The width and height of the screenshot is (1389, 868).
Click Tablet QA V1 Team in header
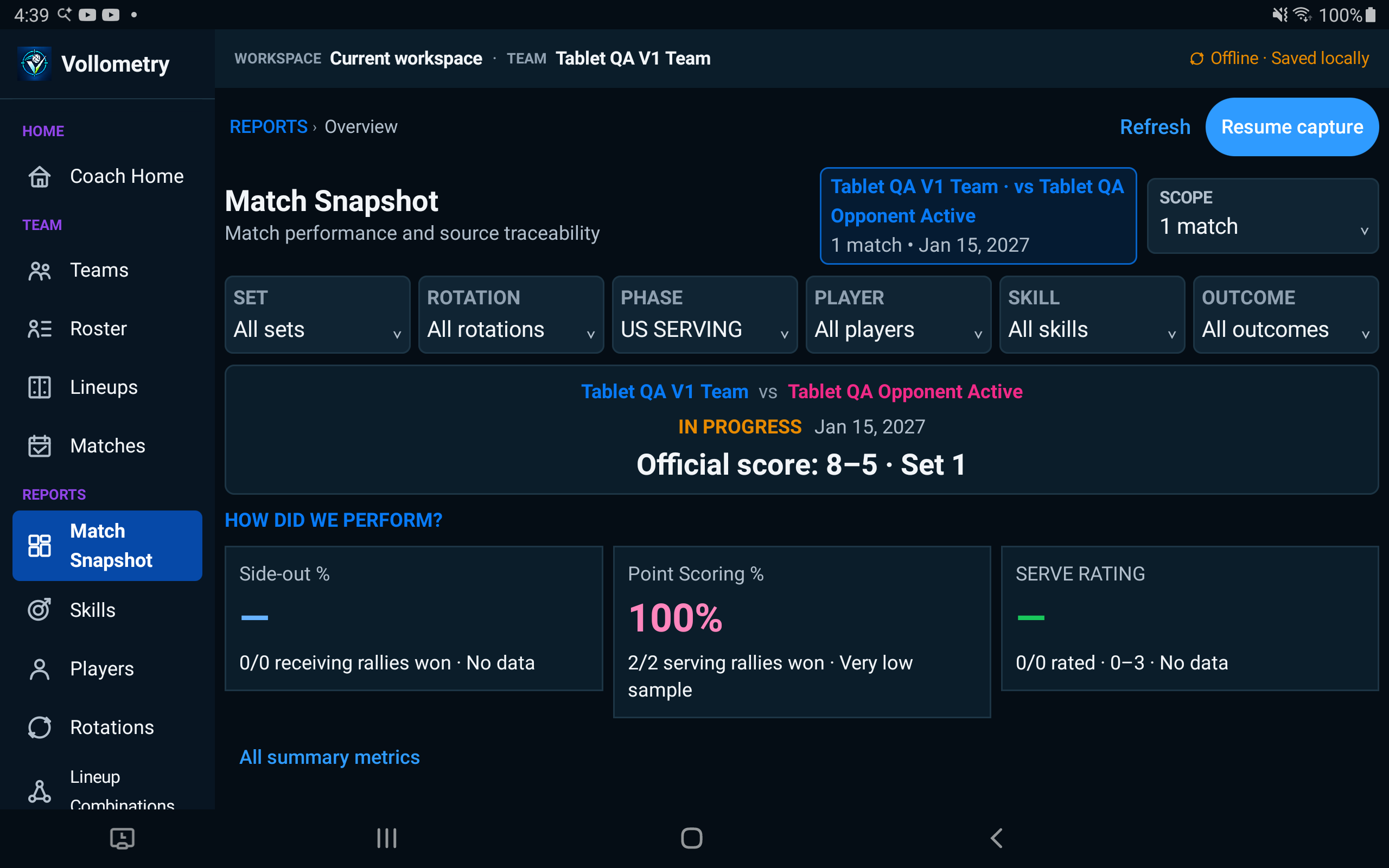click(x=633, y=59)
